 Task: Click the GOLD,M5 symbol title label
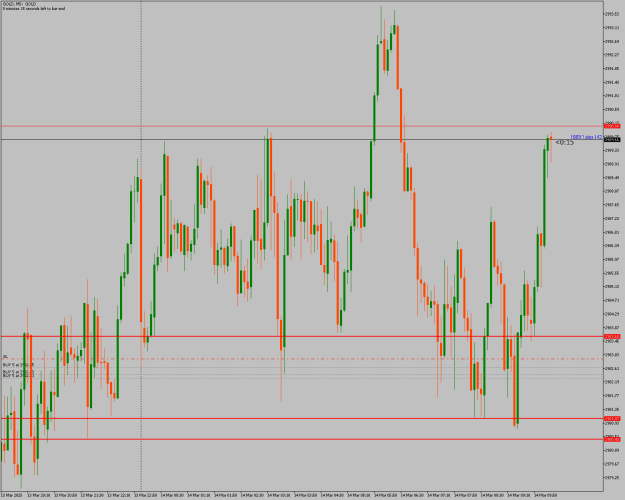click(x=19, y=4)
